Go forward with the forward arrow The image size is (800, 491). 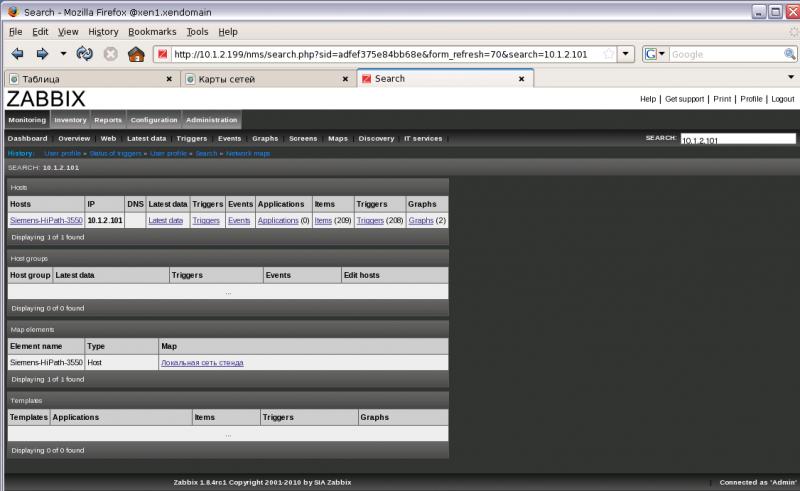click(42, 54)
